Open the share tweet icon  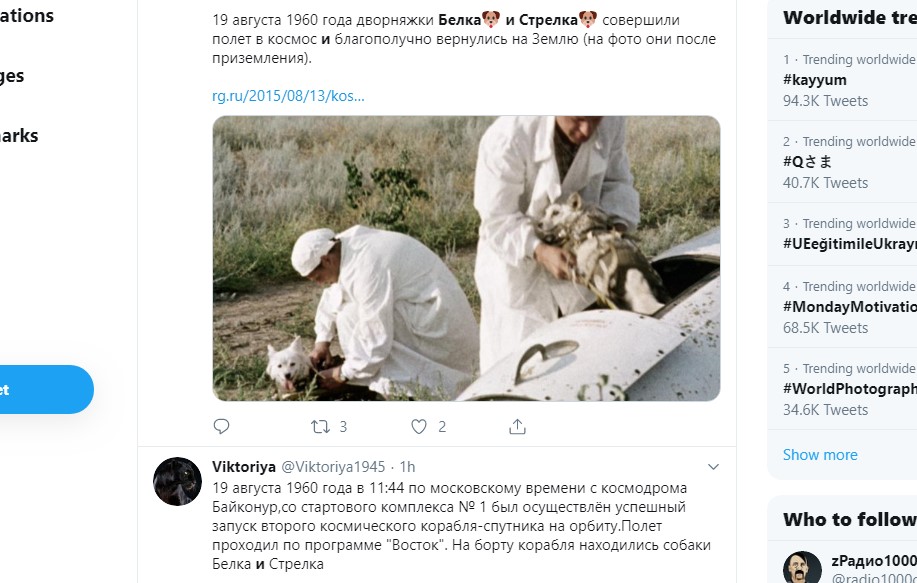(x=517, y=426)
